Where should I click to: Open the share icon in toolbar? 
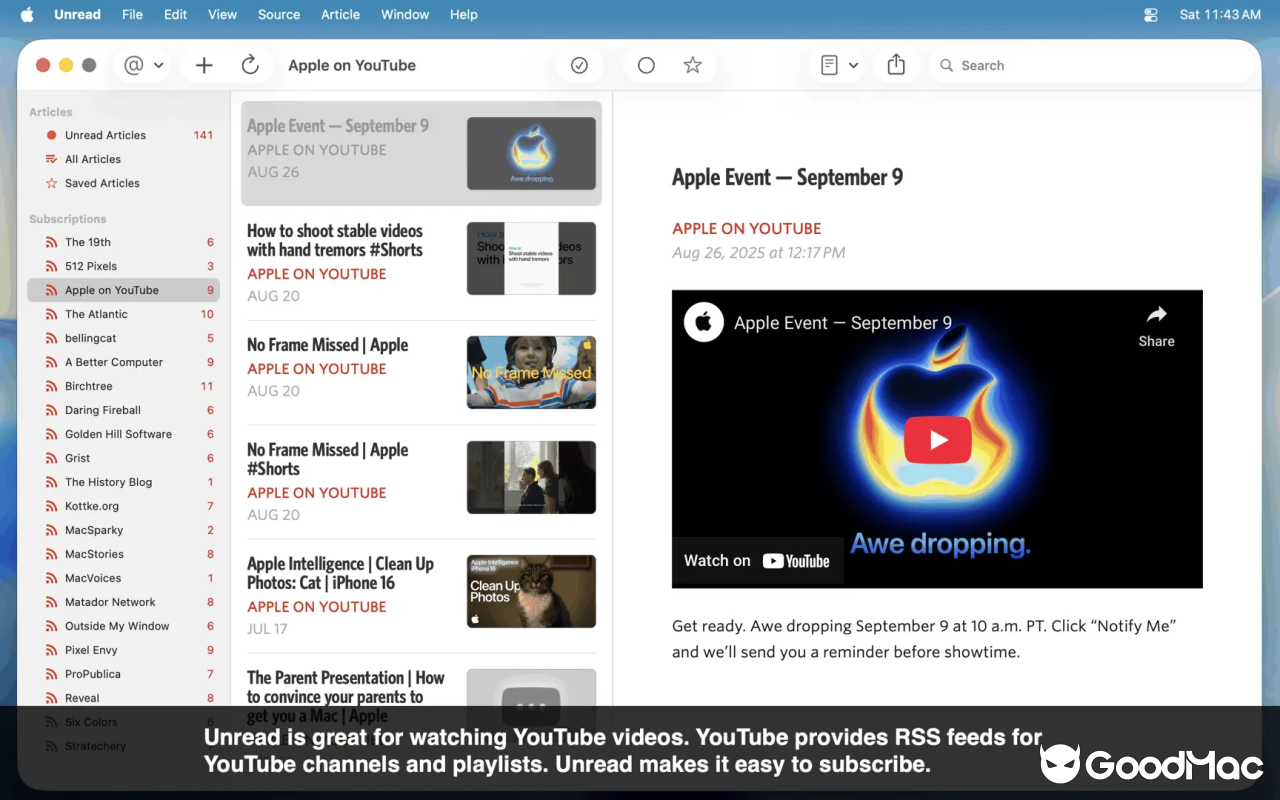point(896,65)
